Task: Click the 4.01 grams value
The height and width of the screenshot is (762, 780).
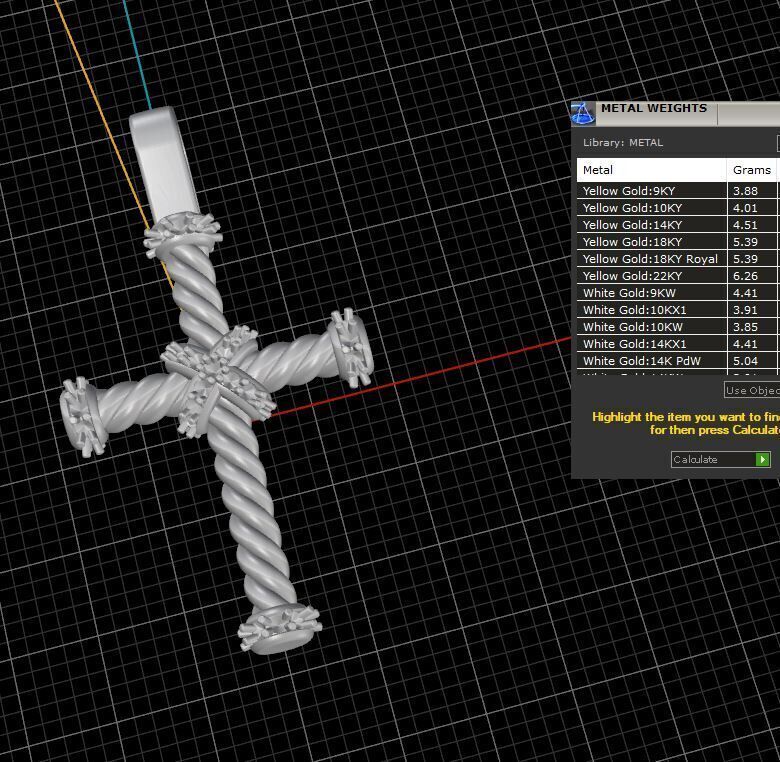Action: tap(745, 208)
